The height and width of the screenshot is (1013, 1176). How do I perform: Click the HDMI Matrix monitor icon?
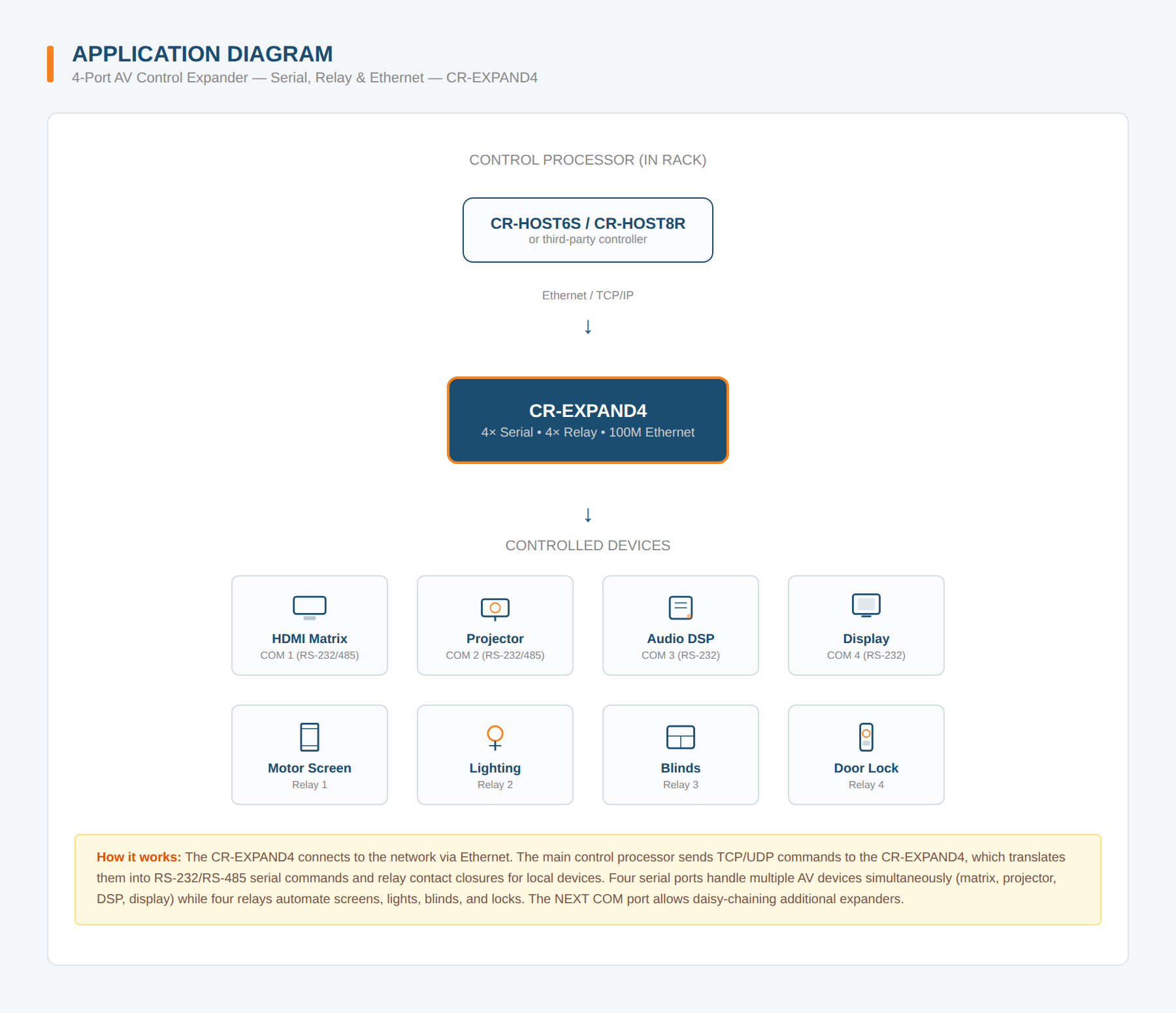click(x=309, y=606)
